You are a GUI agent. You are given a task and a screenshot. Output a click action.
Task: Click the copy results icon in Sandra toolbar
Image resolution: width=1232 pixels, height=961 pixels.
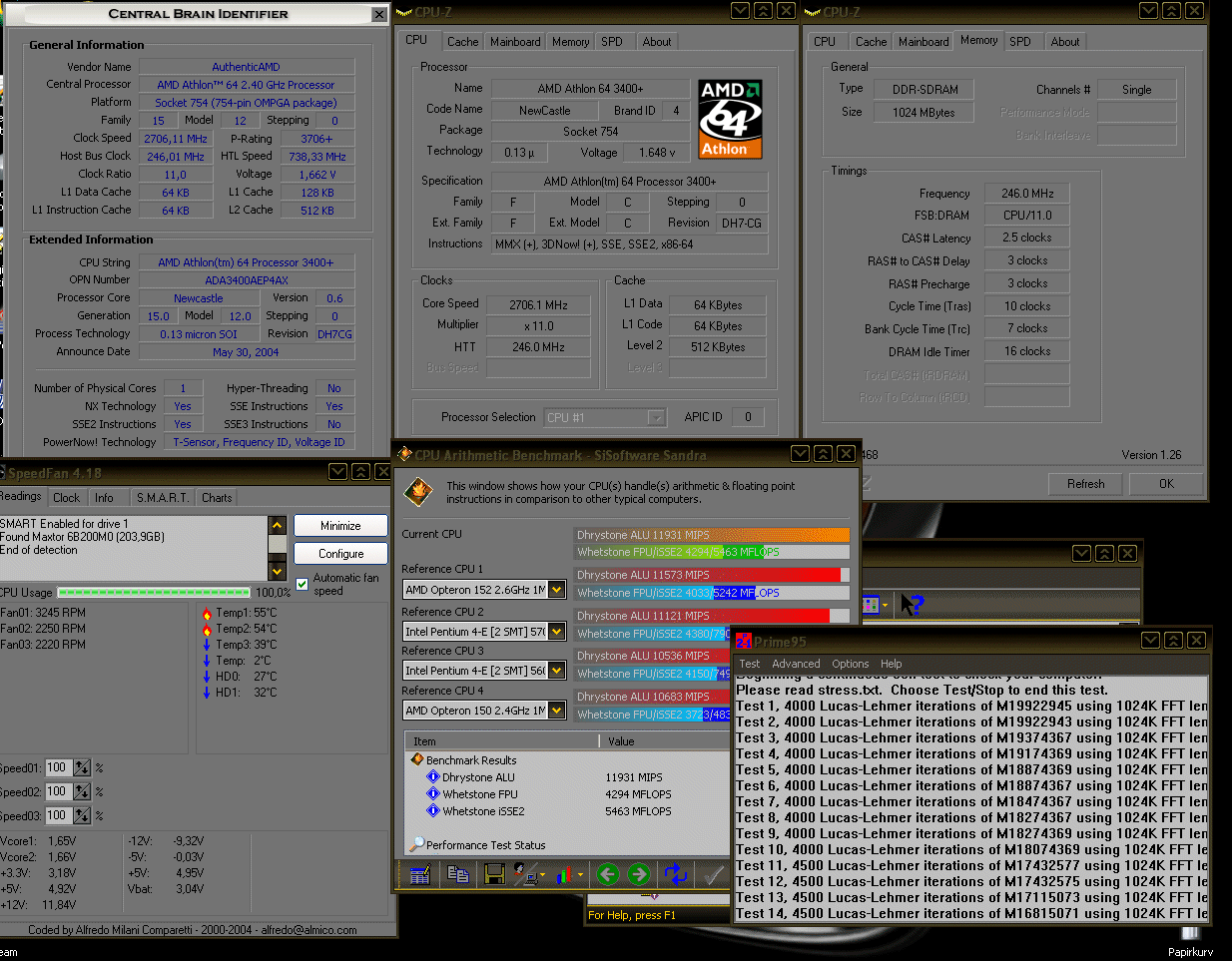tap(458, 875)
